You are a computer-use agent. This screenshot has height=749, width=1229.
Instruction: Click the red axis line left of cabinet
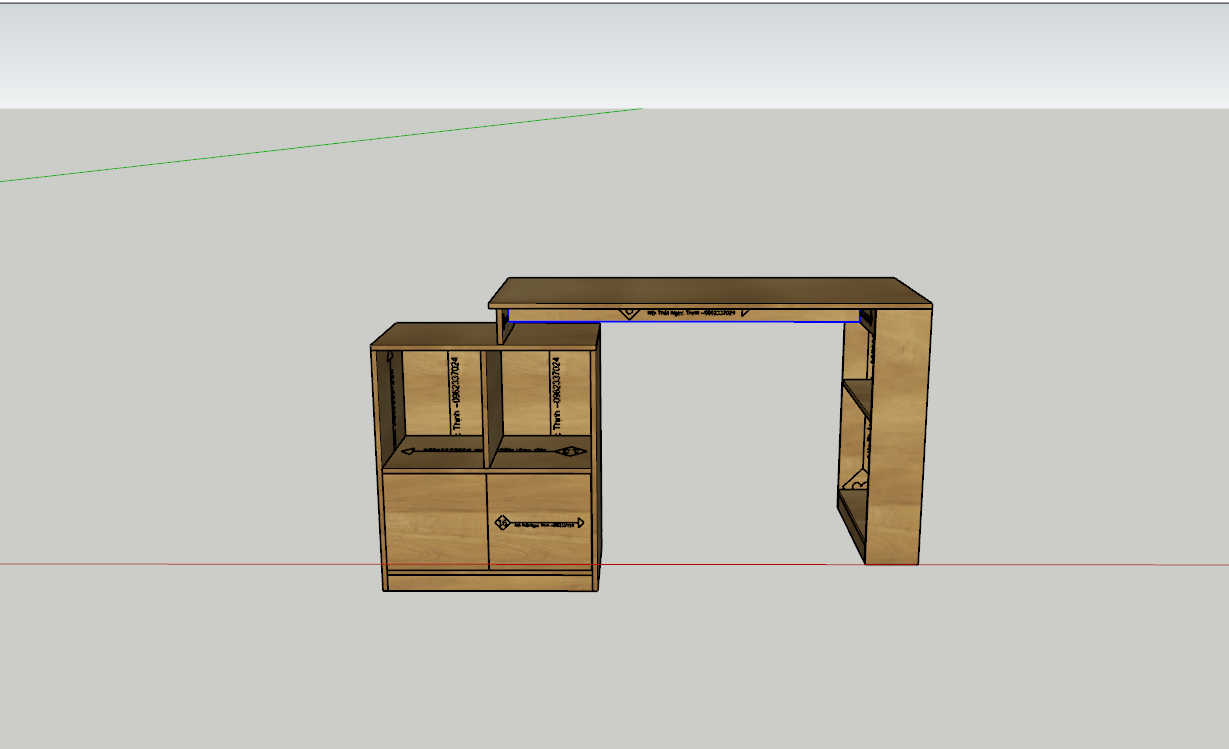[x=180, y=565]
